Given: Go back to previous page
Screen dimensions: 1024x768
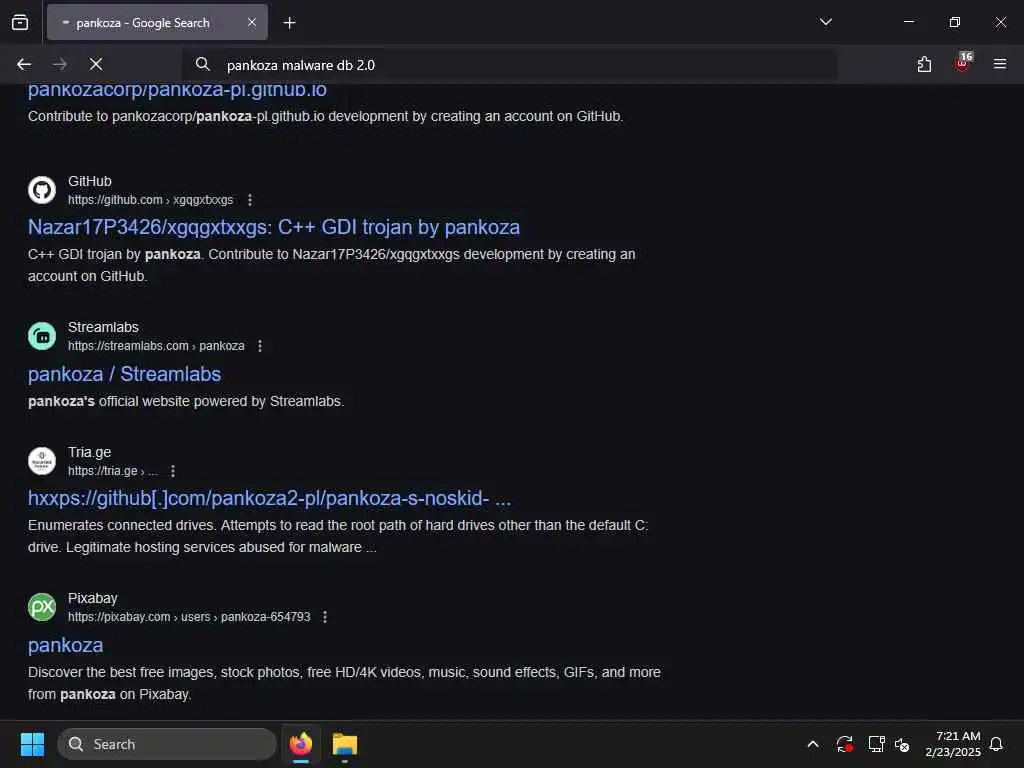Looking at the screenshot, I should (x=24, y=64).
